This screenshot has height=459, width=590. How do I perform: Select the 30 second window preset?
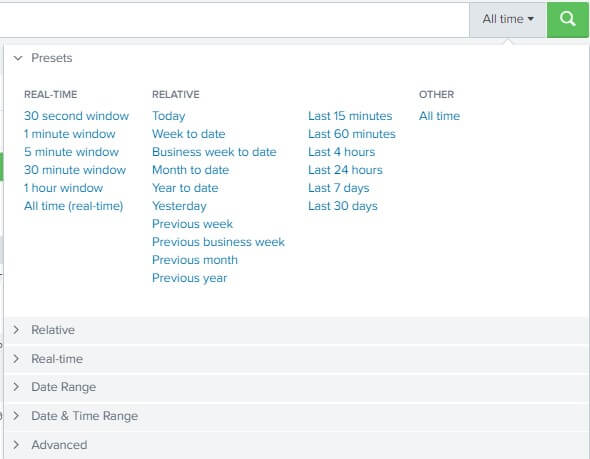click(76, 116)
